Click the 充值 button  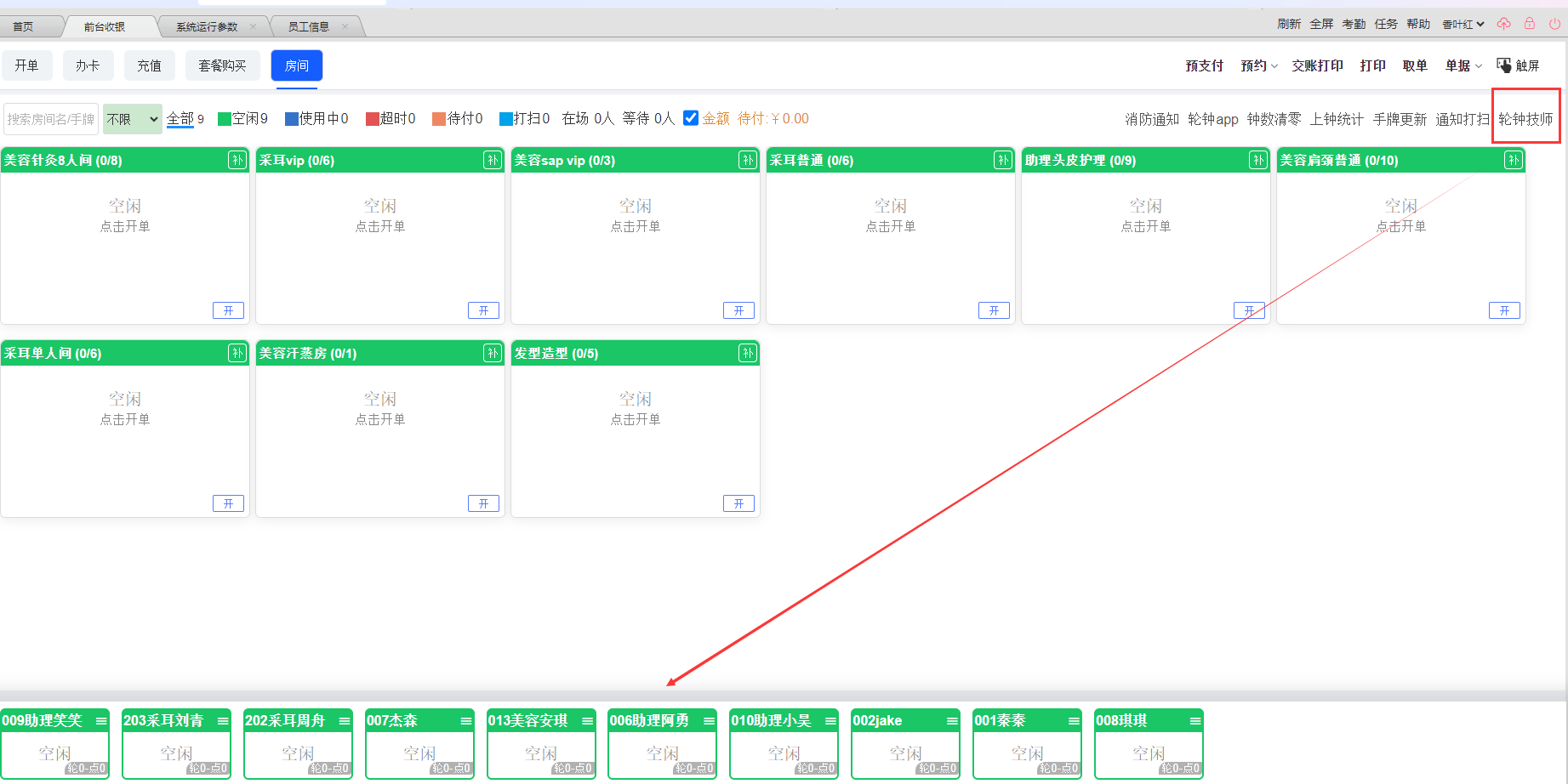pos(149,65)
